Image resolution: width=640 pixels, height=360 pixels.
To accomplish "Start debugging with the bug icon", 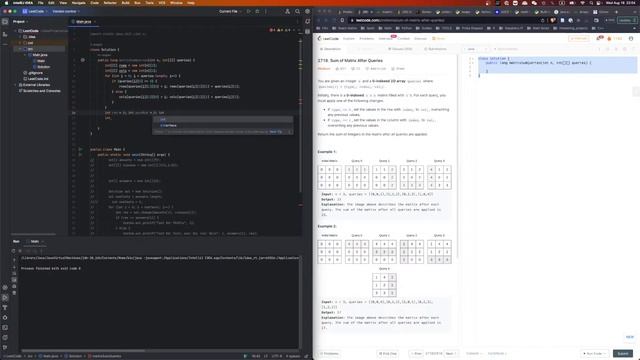I will point(257,11).
